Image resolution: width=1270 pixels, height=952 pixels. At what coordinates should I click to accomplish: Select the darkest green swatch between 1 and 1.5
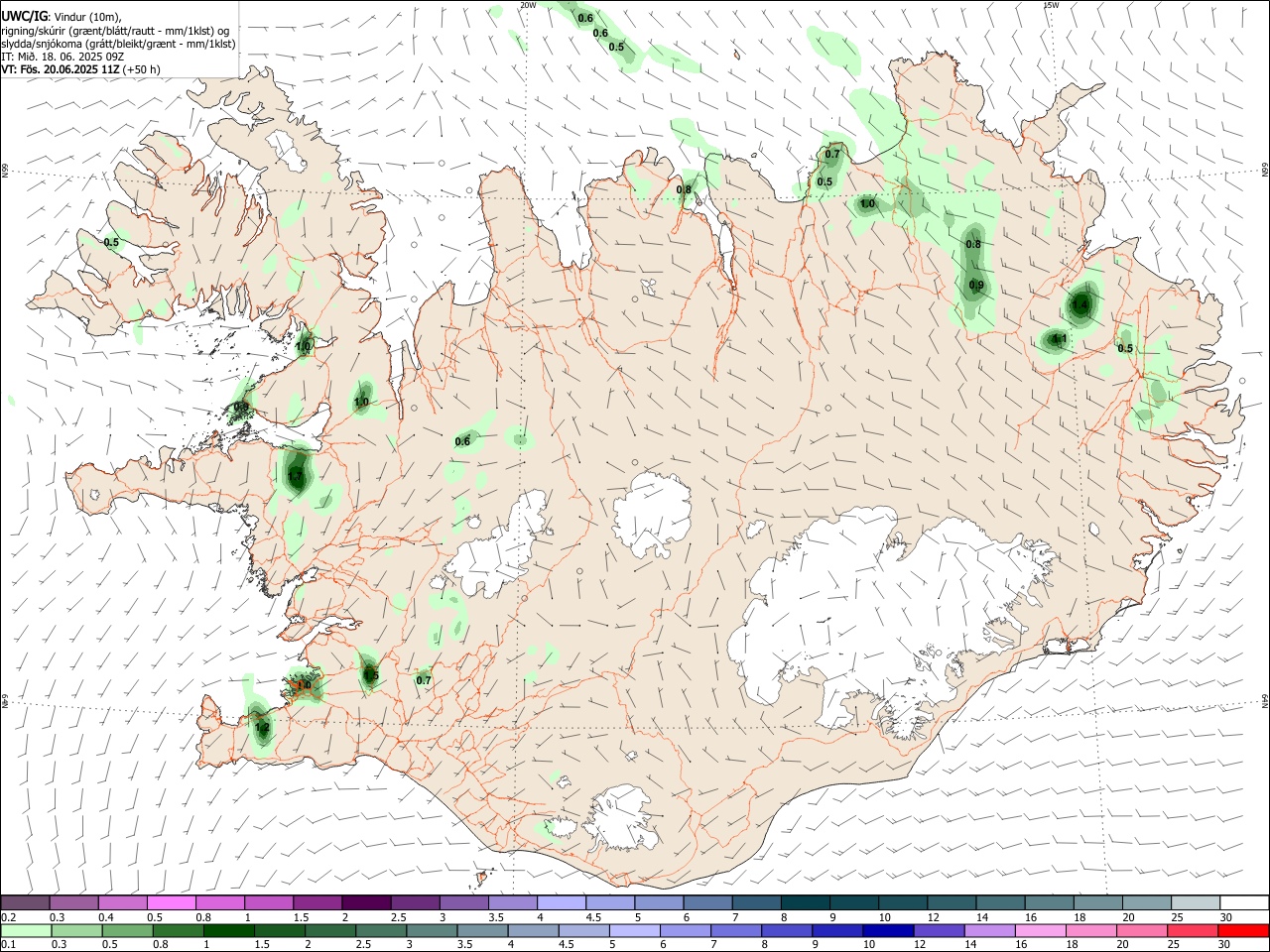pyautogui.click(x=228, y=930)
